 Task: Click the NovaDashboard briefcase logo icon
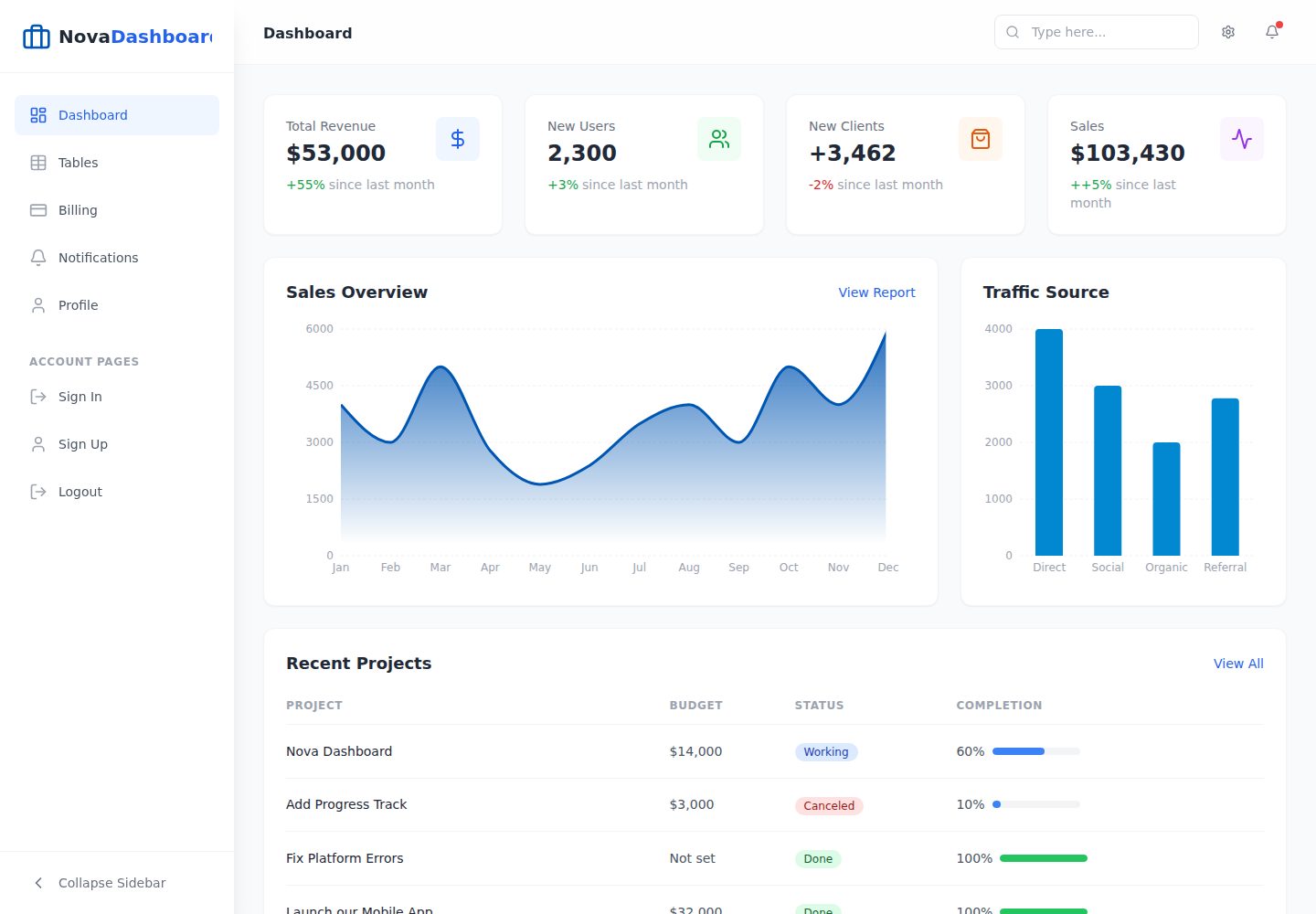coord(37,37)
